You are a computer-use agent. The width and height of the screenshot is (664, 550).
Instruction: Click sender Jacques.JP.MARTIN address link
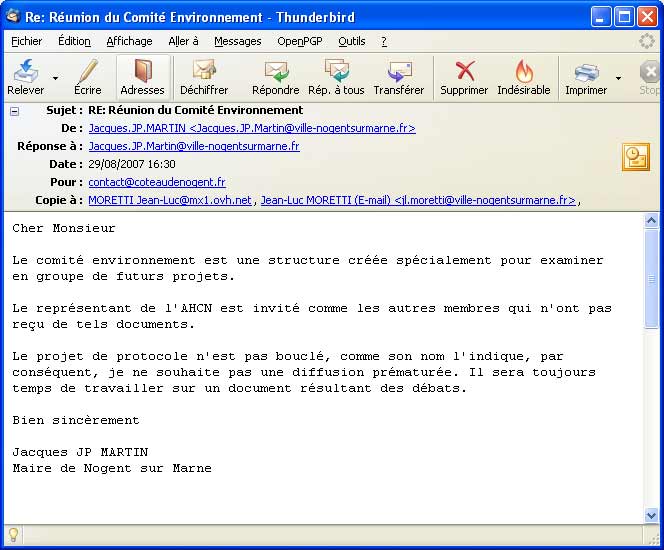(x=252, y=128)
